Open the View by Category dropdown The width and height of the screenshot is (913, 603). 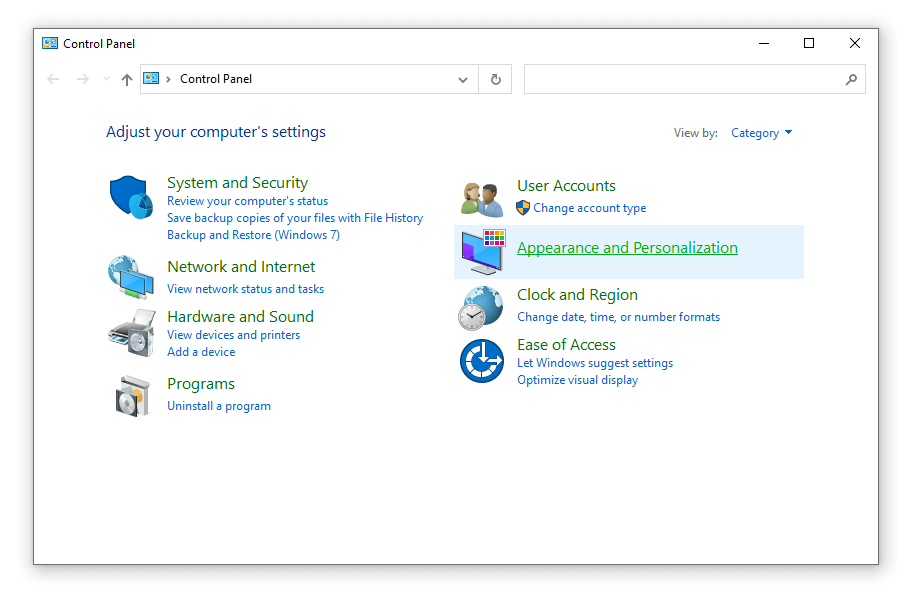coord(762,133)
